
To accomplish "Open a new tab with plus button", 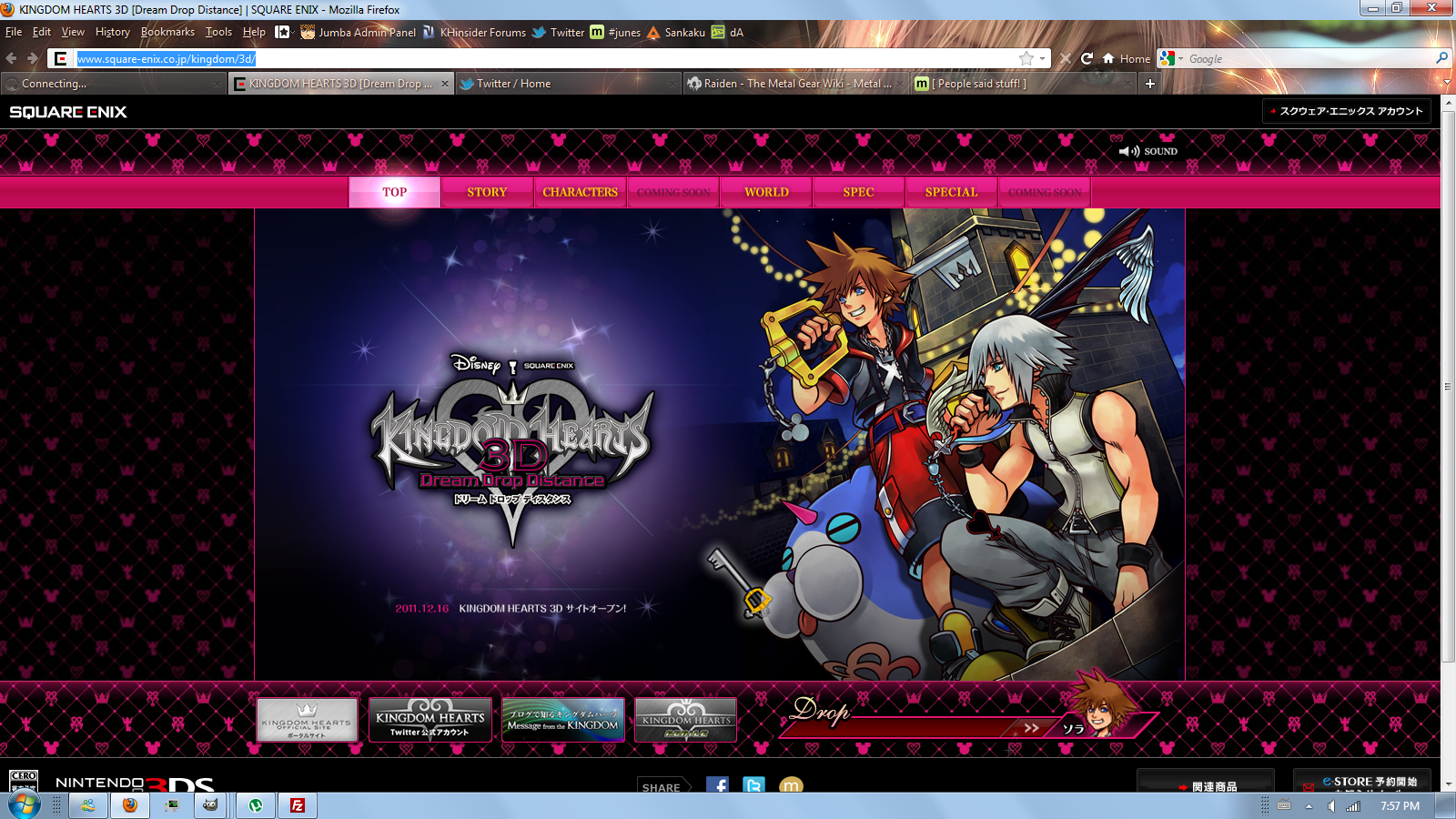I will pyautogui.click(x=1150, y=84).
